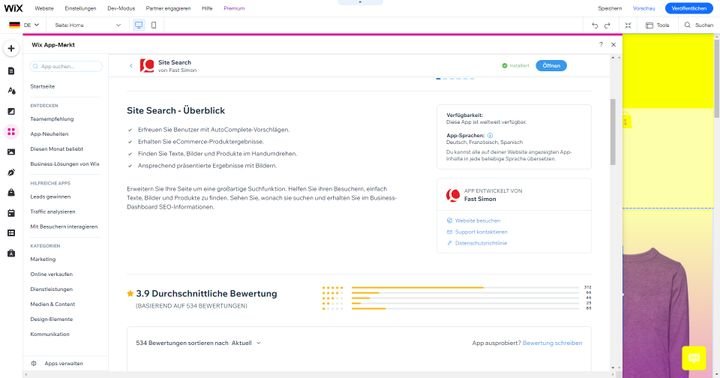Open the Dev-Modus menu
The width and height of the screenshot is (720, 378).
coord(121,8)
